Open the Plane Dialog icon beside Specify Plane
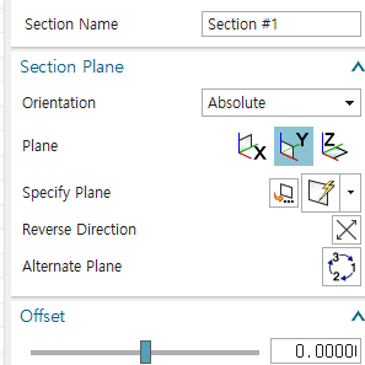Screen dimensions: 365x365 284,193
